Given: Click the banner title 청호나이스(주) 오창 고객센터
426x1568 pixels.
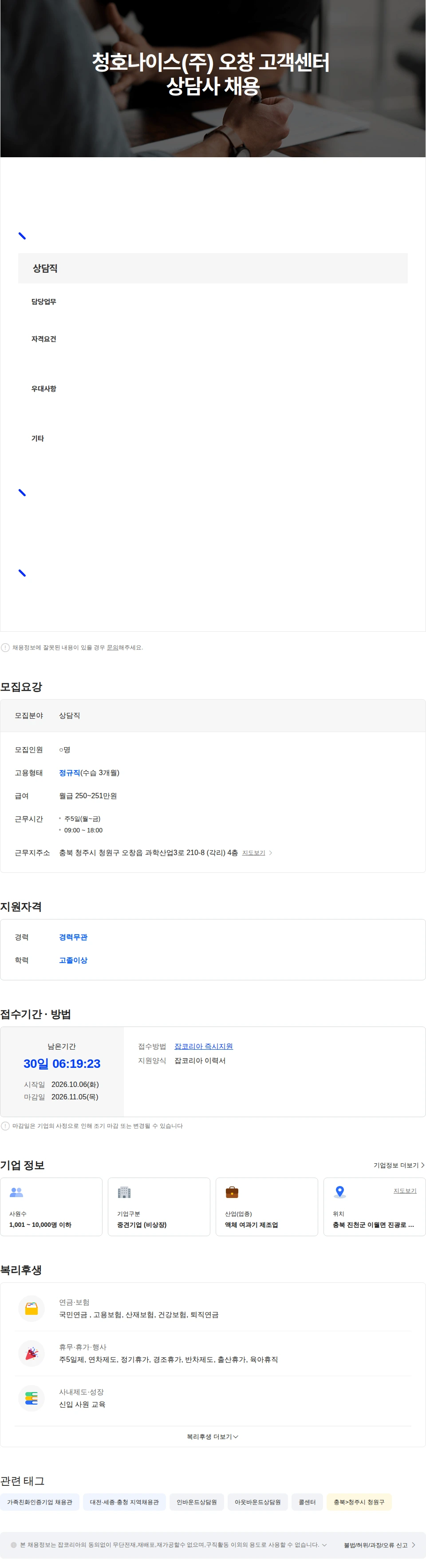Looking at the screenshot, I should (211, 62).
